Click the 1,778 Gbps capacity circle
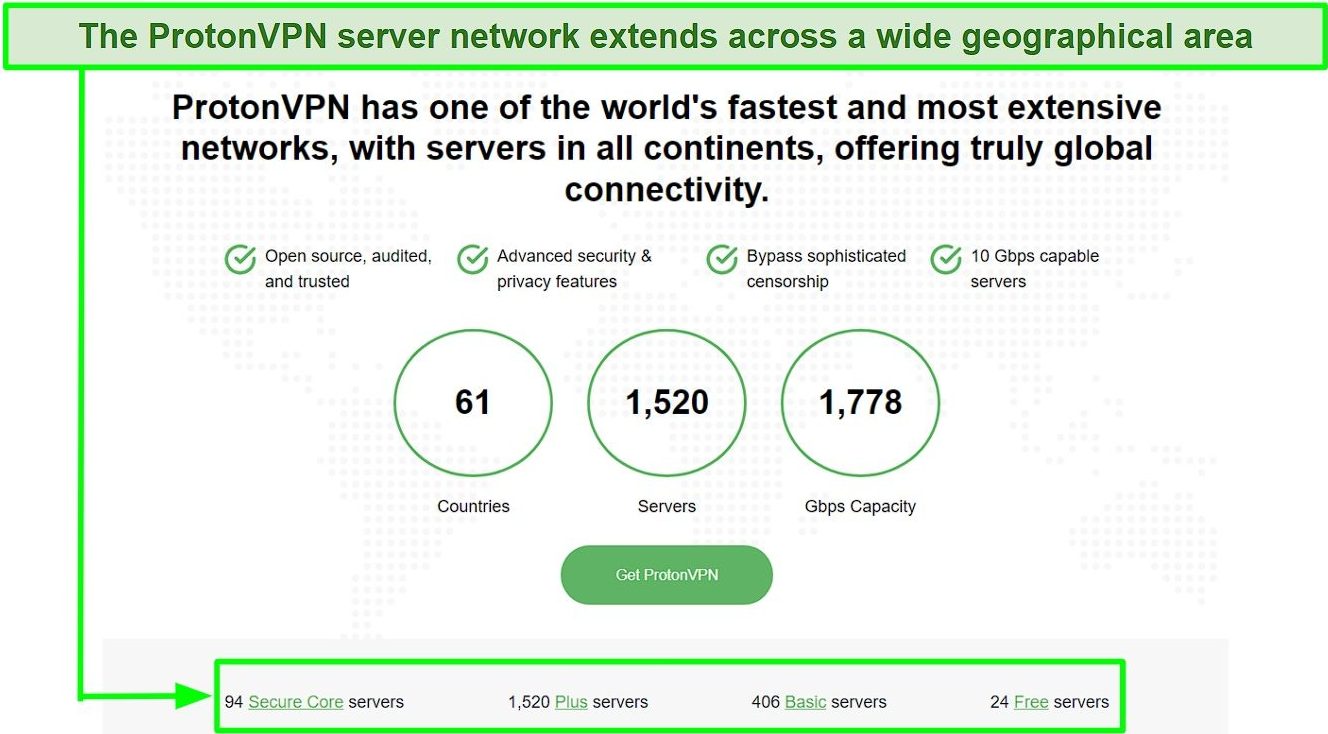 pos(860,402)
